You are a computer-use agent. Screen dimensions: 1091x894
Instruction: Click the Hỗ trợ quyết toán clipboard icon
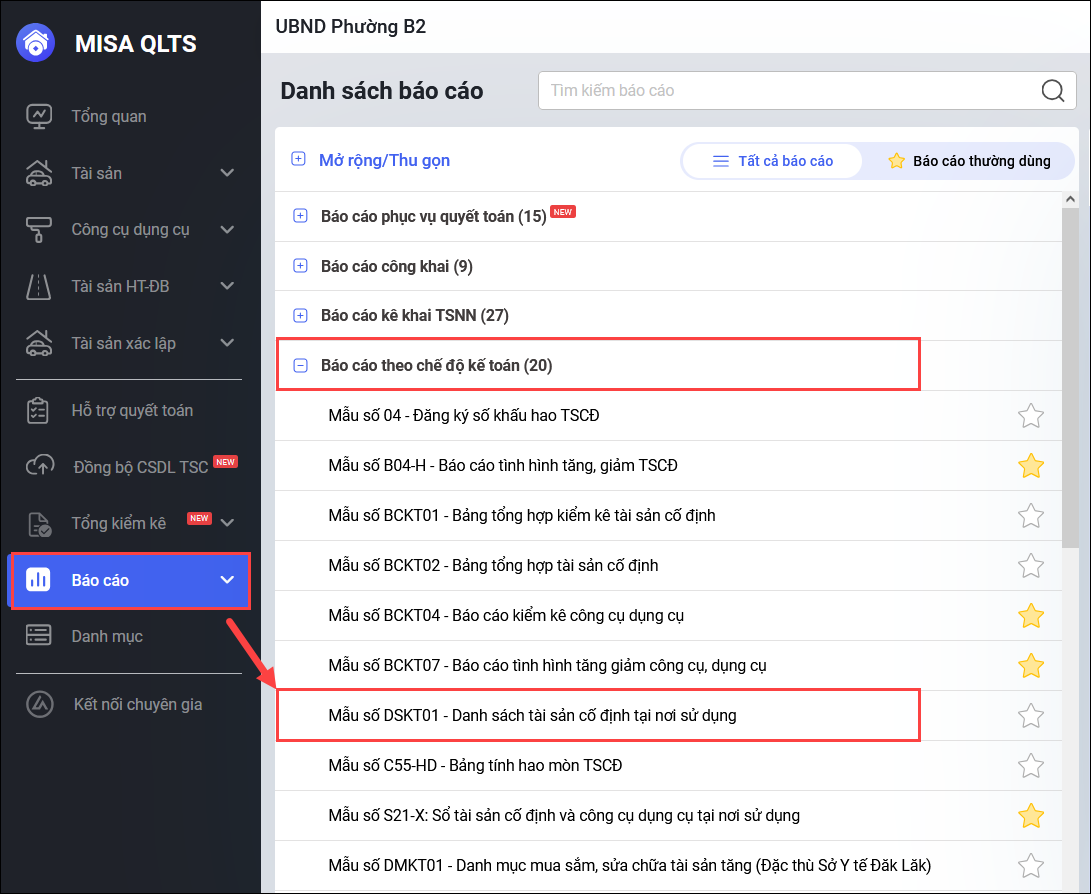[x=38, y=410]
